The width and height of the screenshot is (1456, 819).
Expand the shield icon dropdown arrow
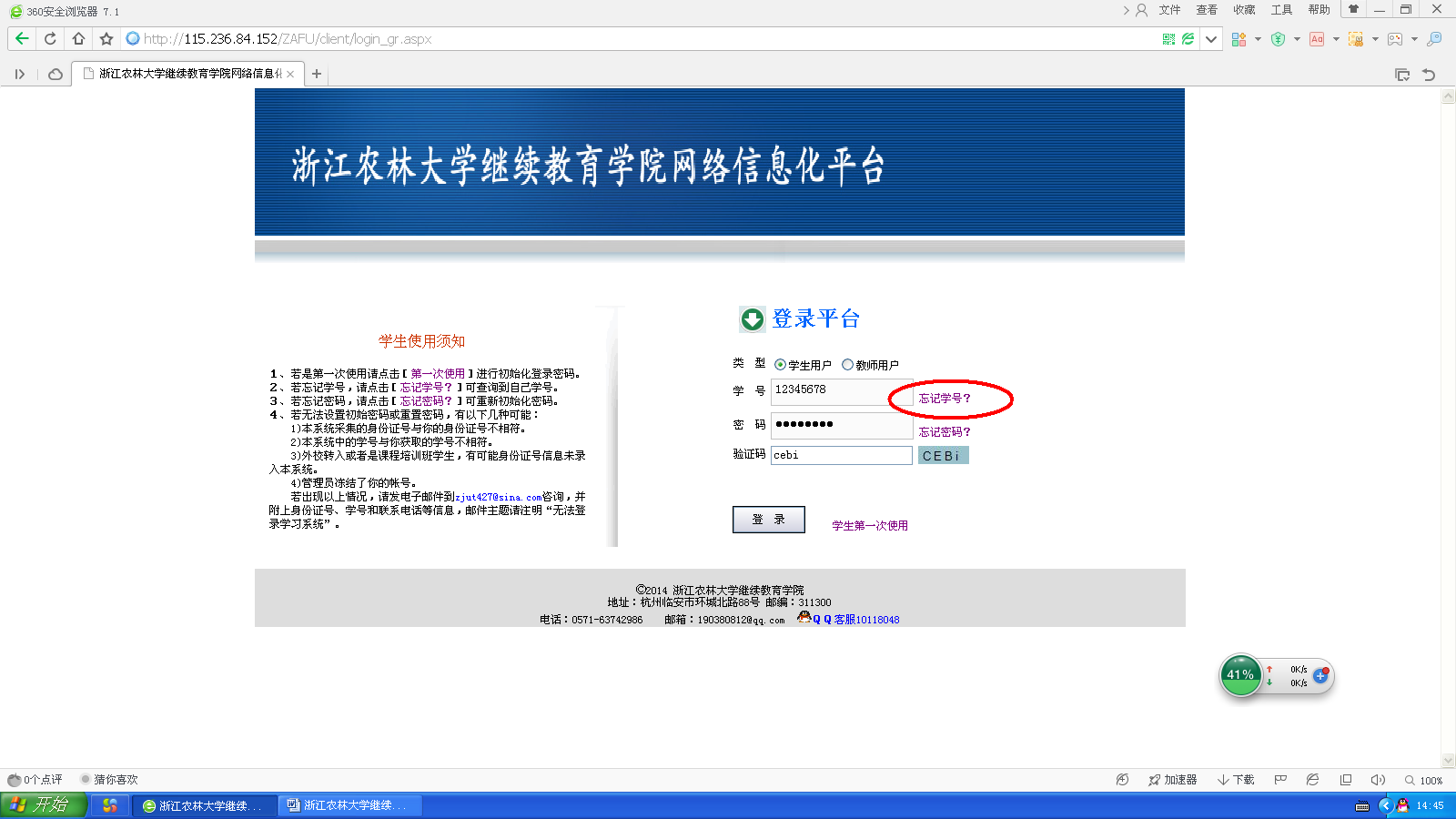click(x=1297, y=39)
